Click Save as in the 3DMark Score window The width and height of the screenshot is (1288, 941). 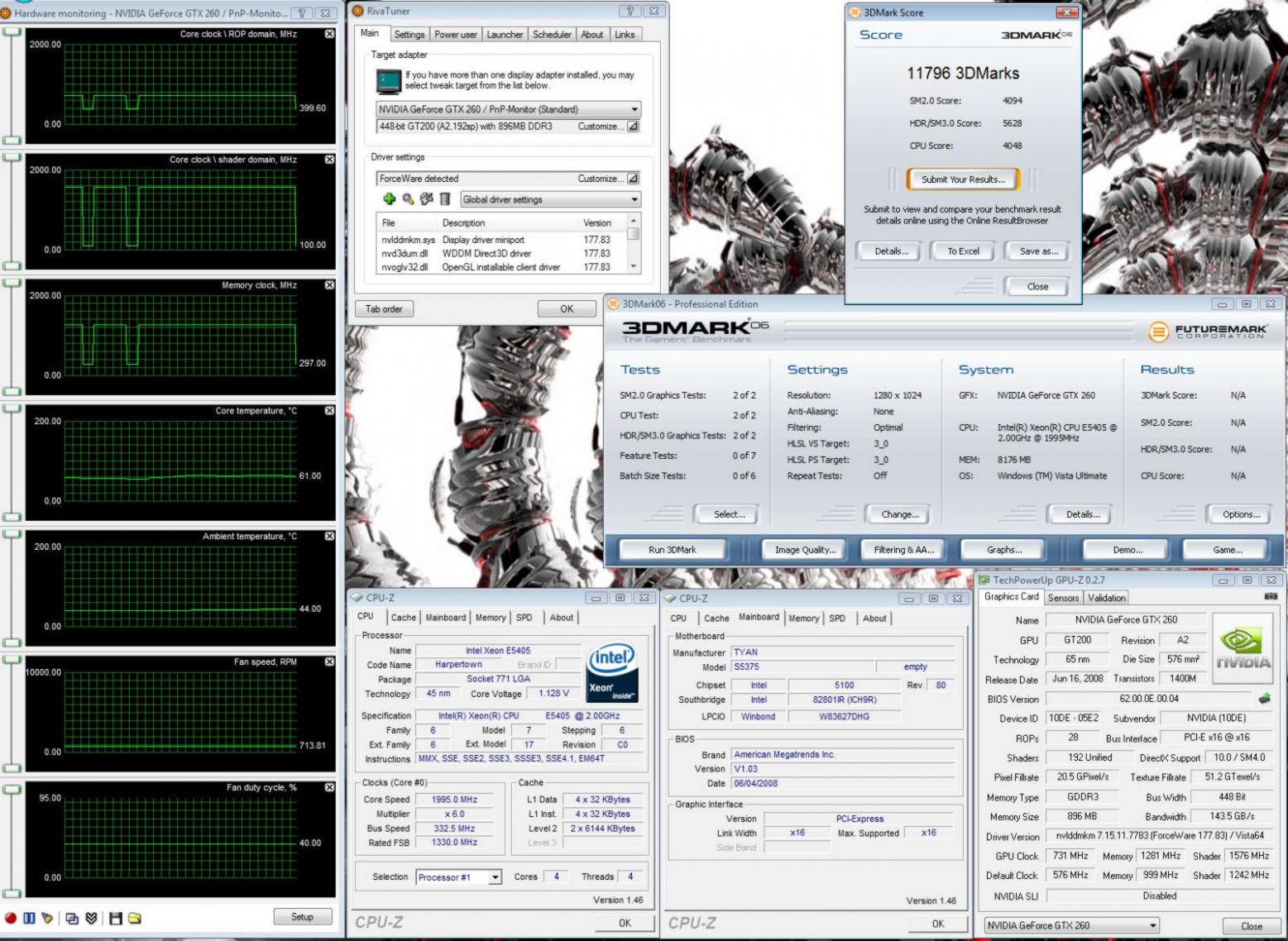[x=1039, y=251]
